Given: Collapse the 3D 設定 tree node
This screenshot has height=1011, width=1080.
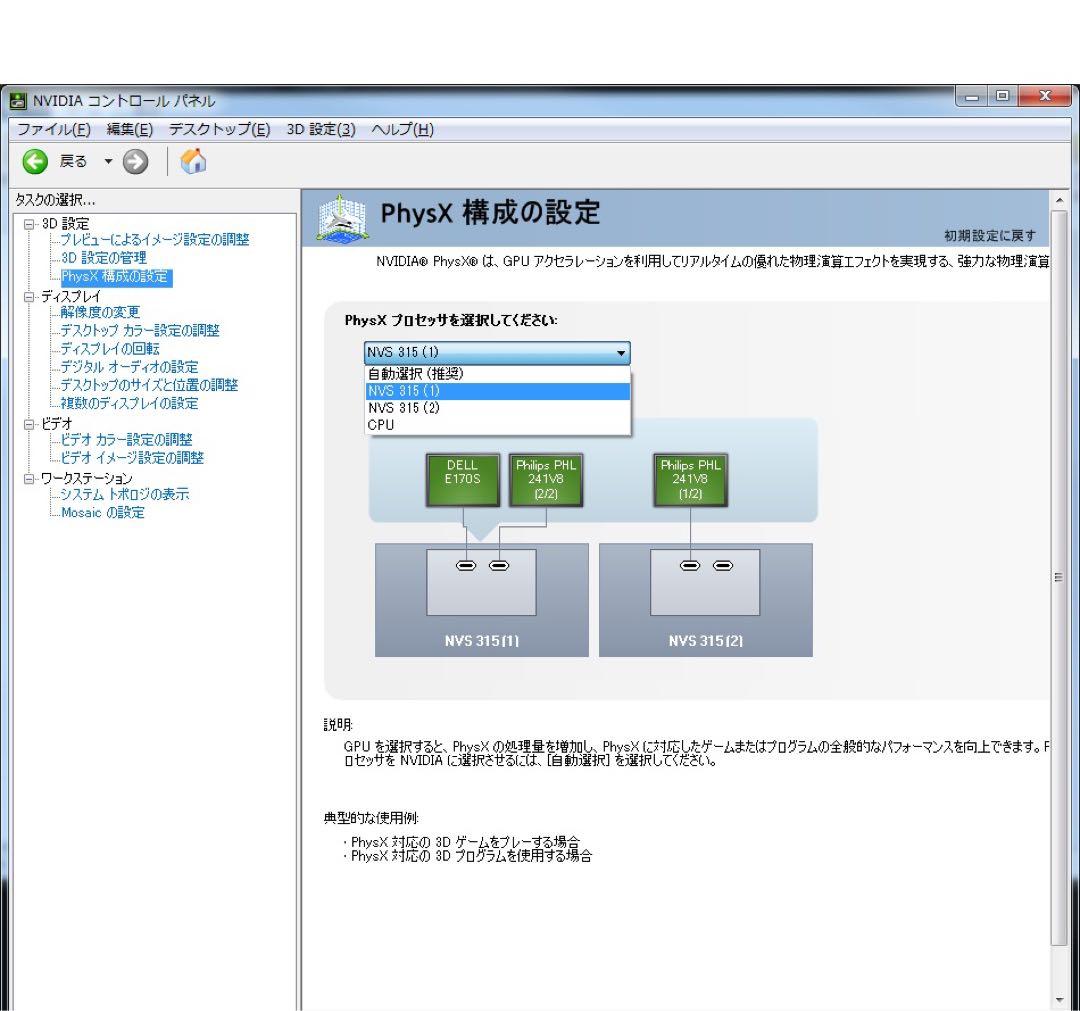Looking at the screenshot, I should [29, 224].
